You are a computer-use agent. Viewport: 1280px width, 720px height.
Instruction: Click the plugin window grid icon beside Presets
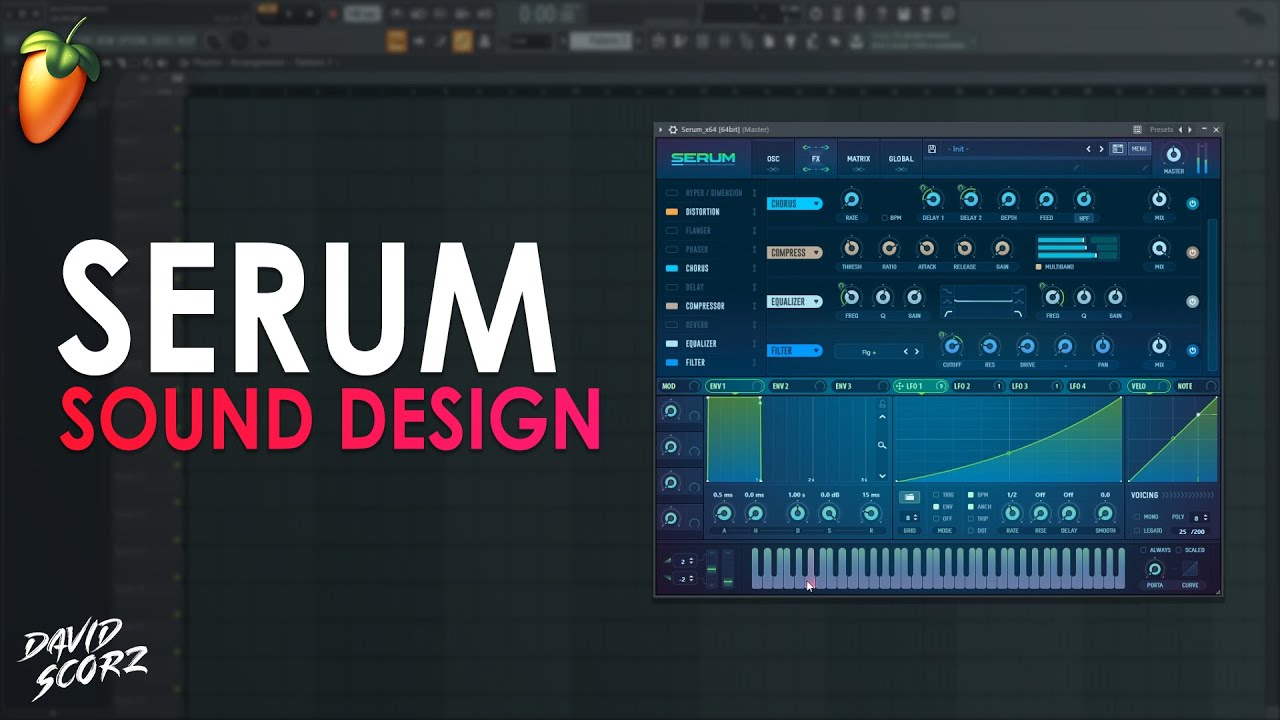[x=1137, y=129]
